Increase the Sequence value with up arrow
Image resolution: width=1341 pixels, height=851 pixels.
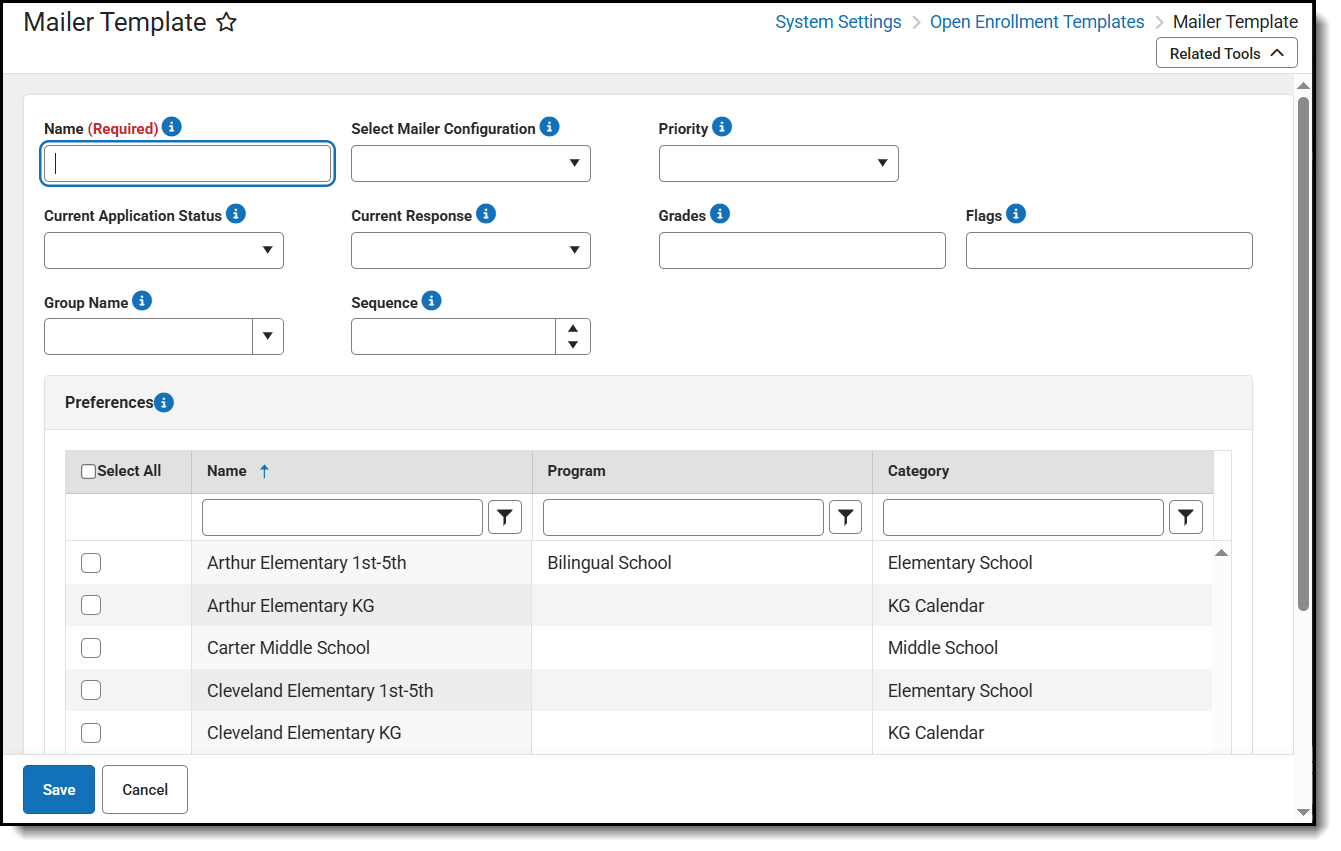(573, 328)
